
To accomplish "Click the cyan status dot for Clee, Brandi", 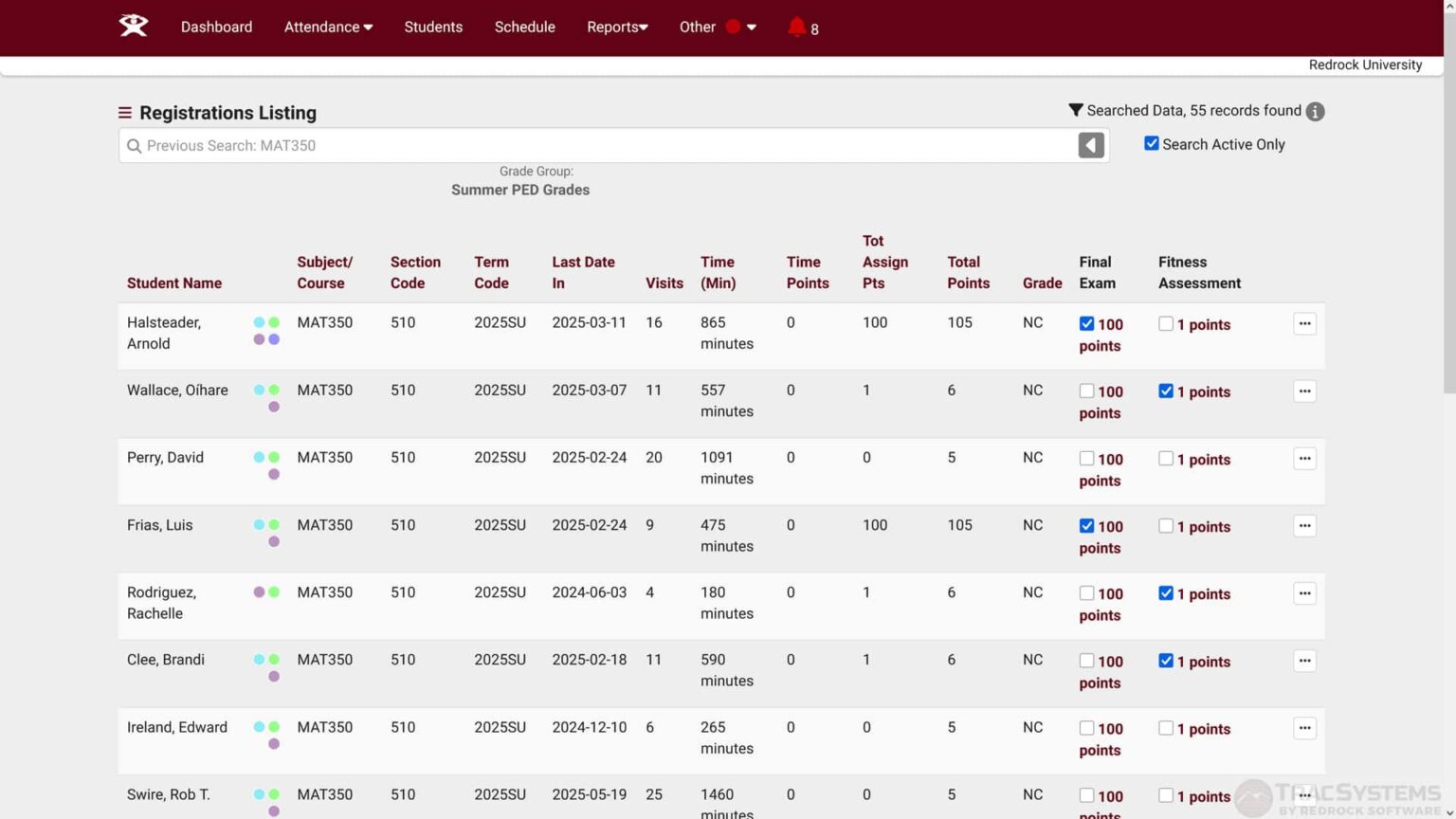I will tap(259, 660).
